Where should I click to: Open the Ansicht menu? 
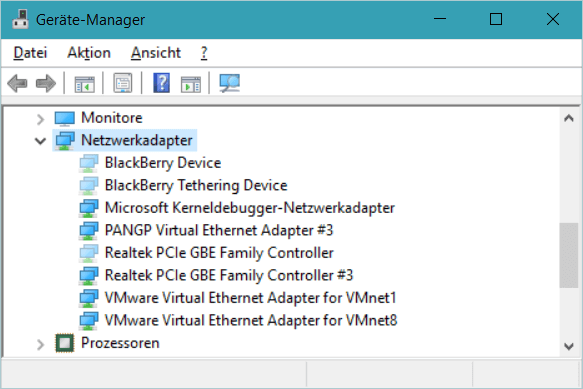(x=155, y=53)
